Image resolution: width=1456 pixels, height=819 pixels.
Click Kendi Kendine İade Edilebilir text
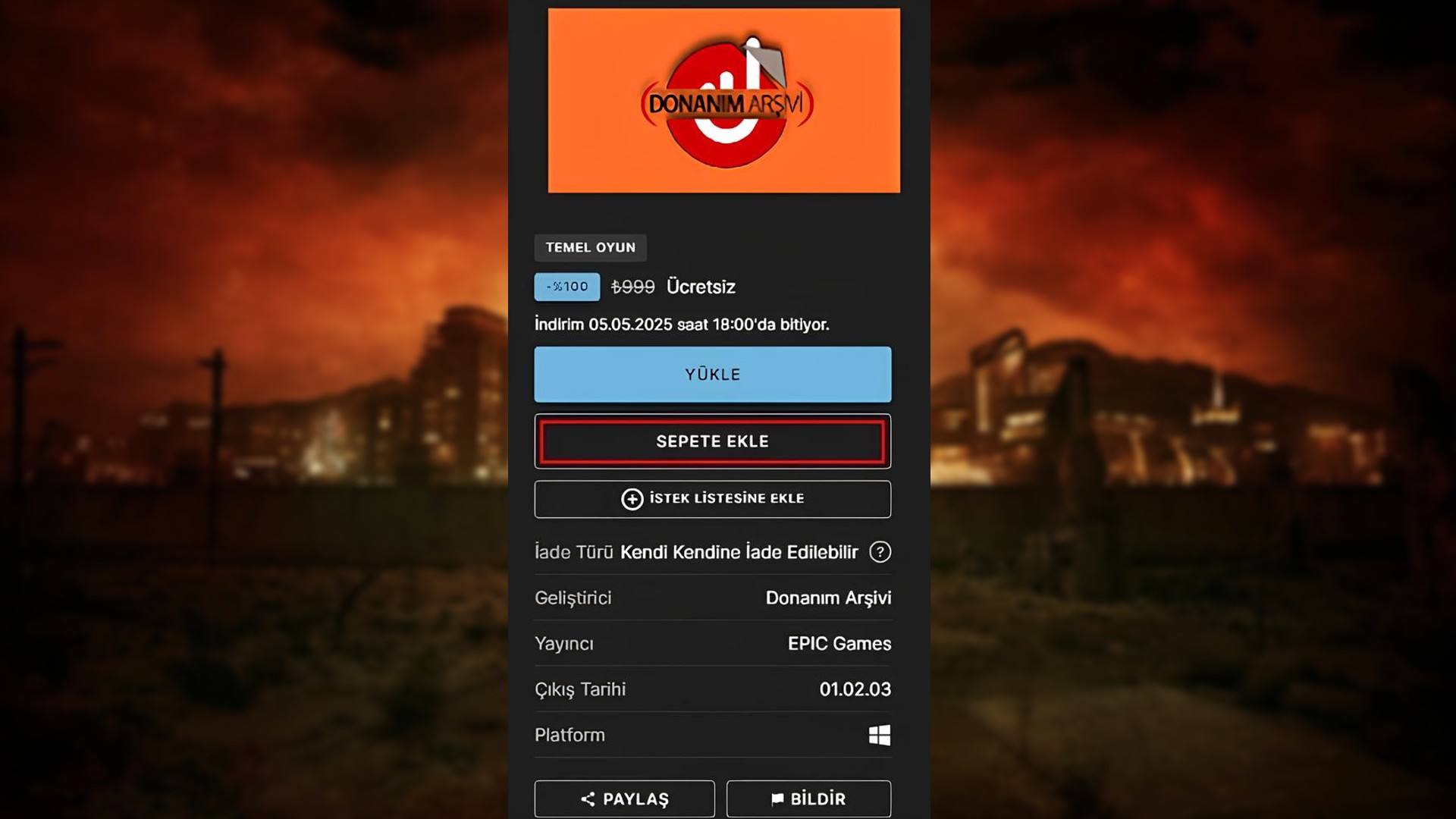click(739, 551)
